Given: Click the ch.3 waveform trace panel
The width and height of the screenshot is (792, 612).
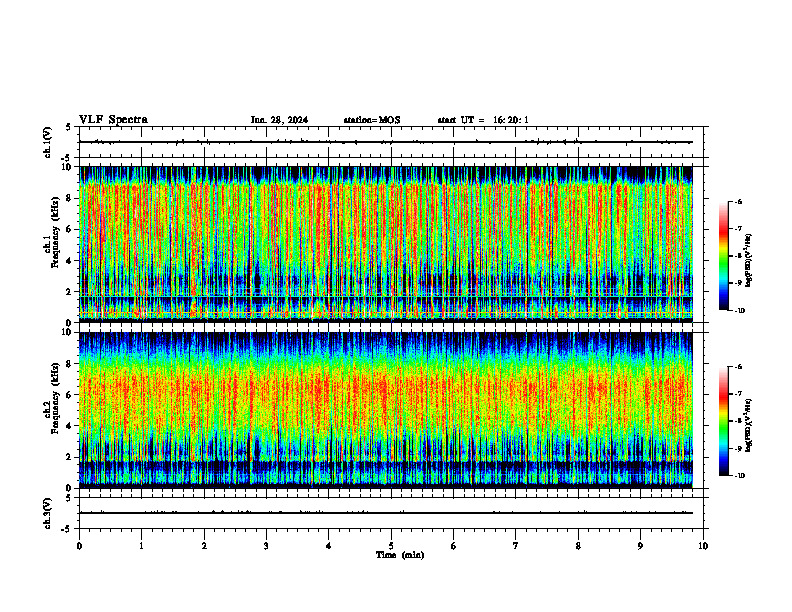Looking at the screenshot, I should point(391,513).
